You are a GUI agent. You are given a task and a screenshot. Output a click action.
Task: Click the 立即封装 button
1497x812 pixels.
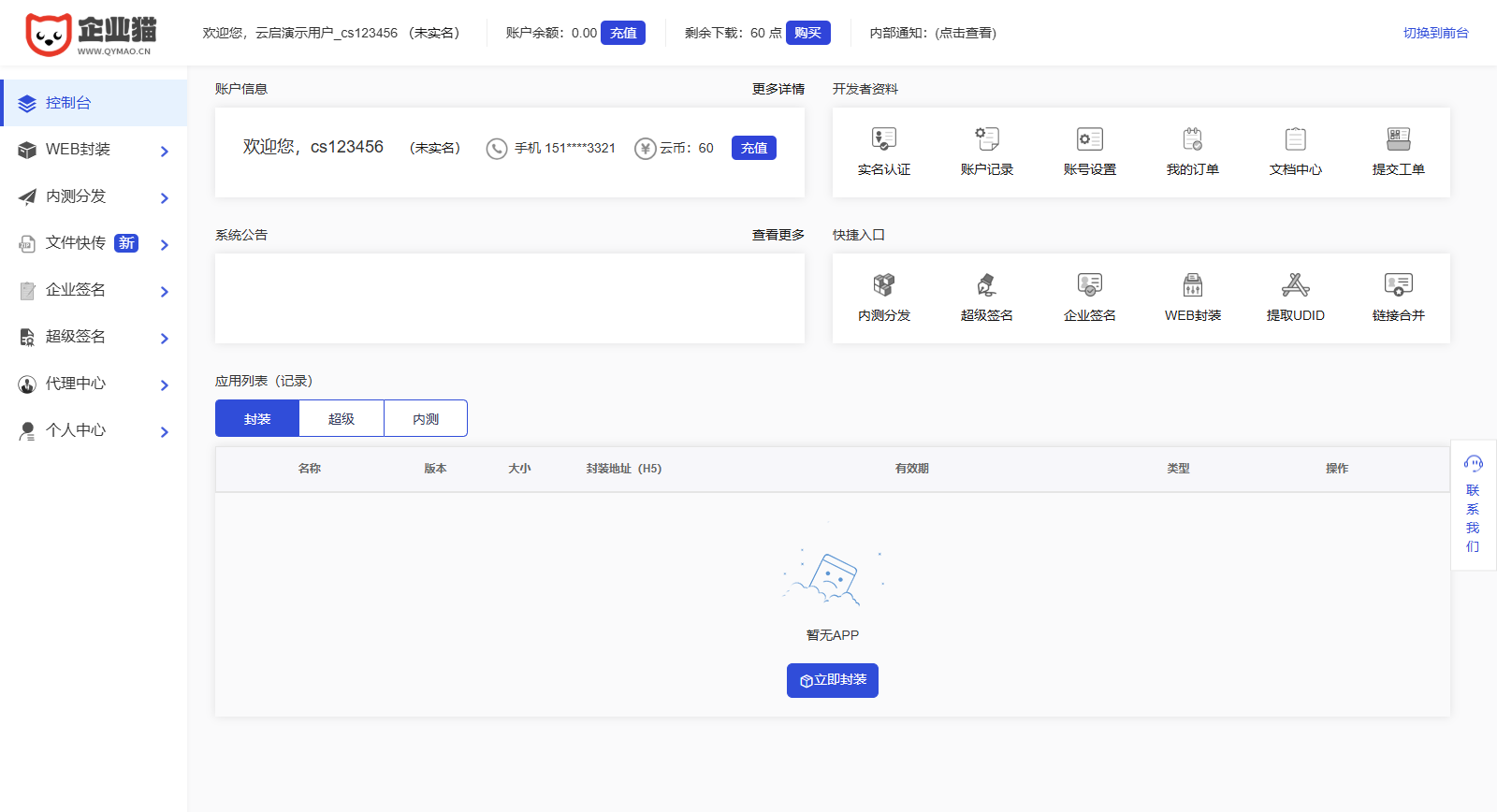[832, 680]
